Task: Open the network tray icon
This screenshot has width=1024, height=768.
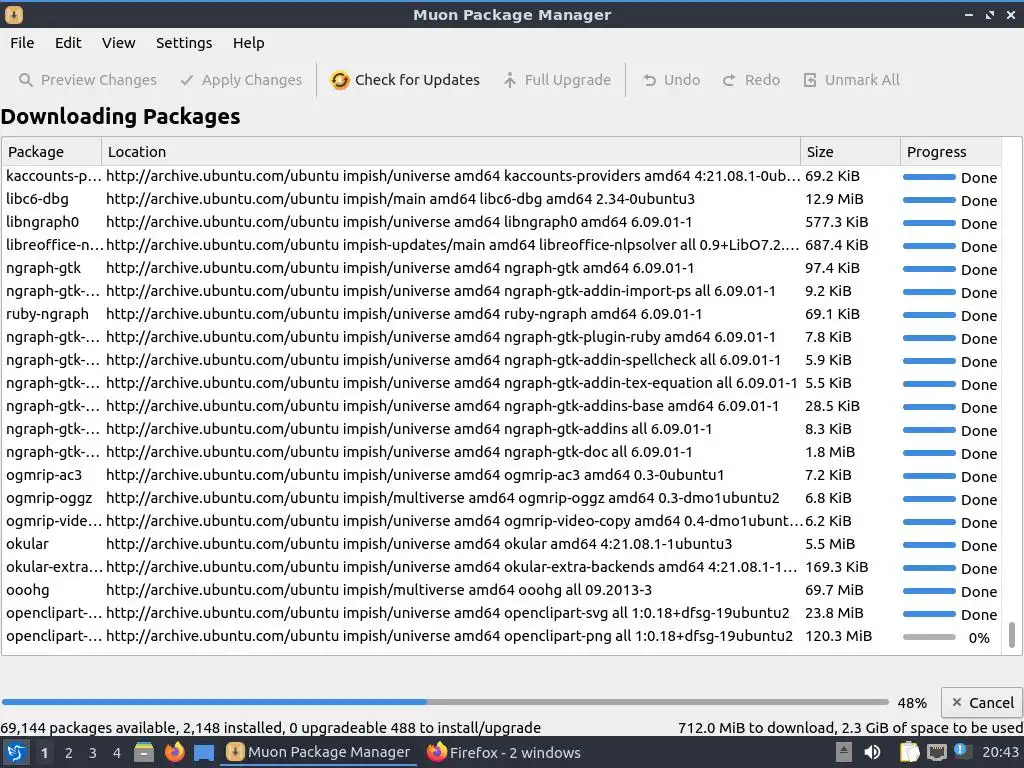Action: (x=936, y=752)
